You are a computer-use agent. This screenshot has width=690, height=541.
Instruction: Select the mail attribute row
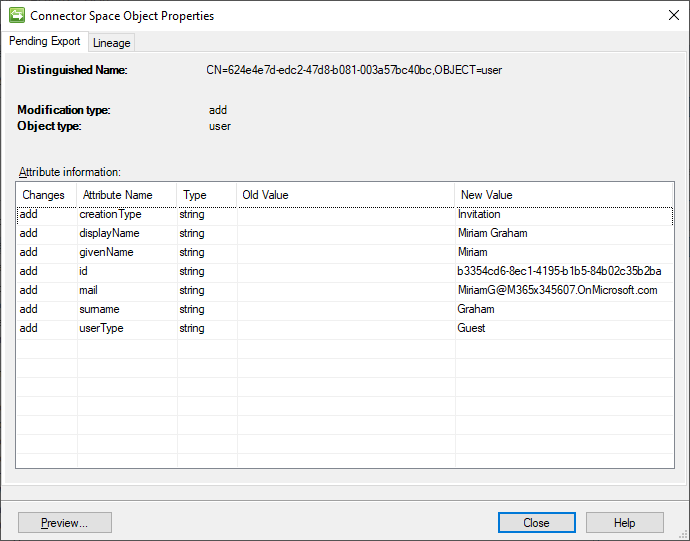(90, 290)
